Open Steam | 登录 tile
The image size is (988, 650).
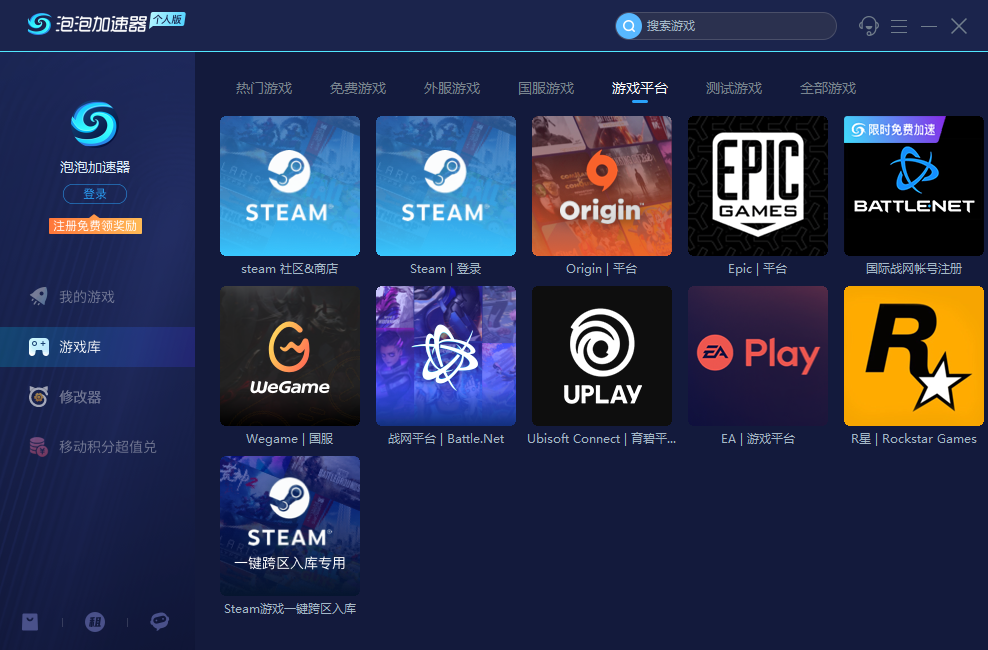(445, 186)
